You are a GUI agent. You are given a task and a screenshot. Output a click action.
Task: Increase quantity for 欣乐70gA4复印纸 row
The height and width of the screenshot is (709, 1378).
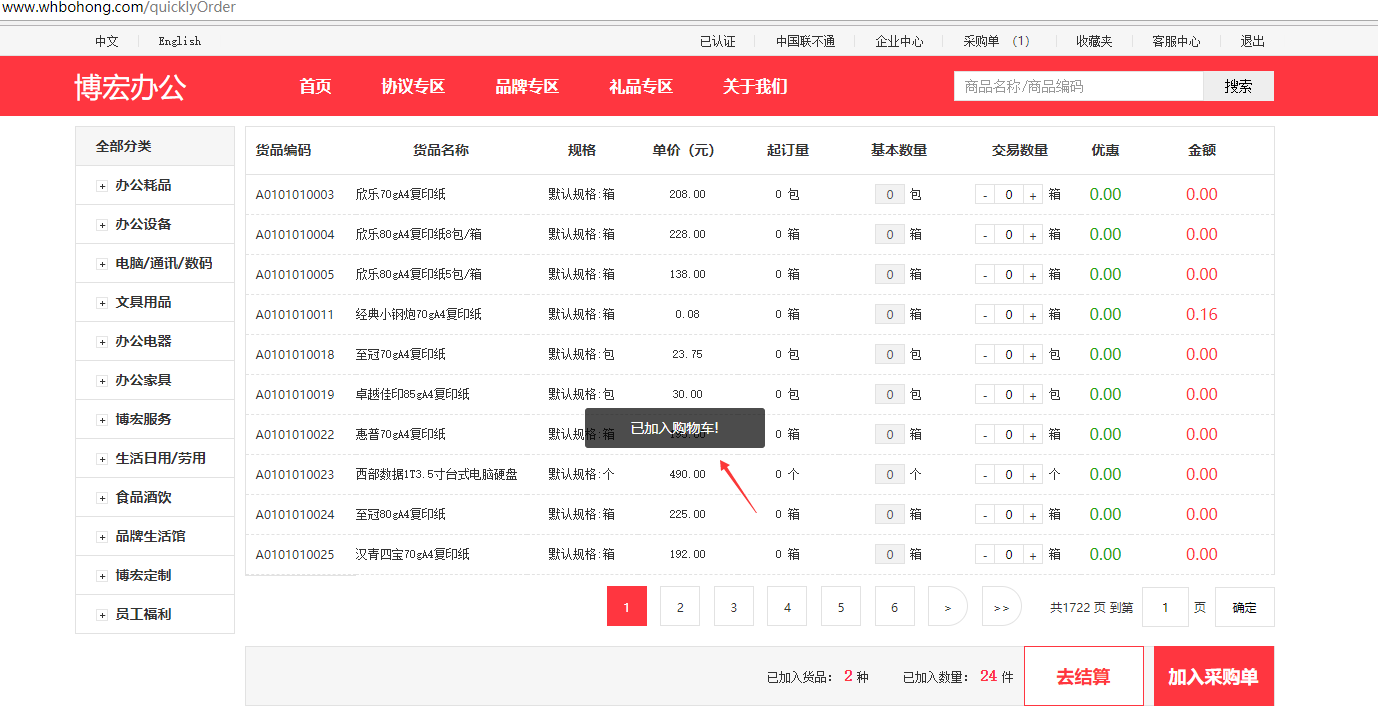pos(1033,195)
